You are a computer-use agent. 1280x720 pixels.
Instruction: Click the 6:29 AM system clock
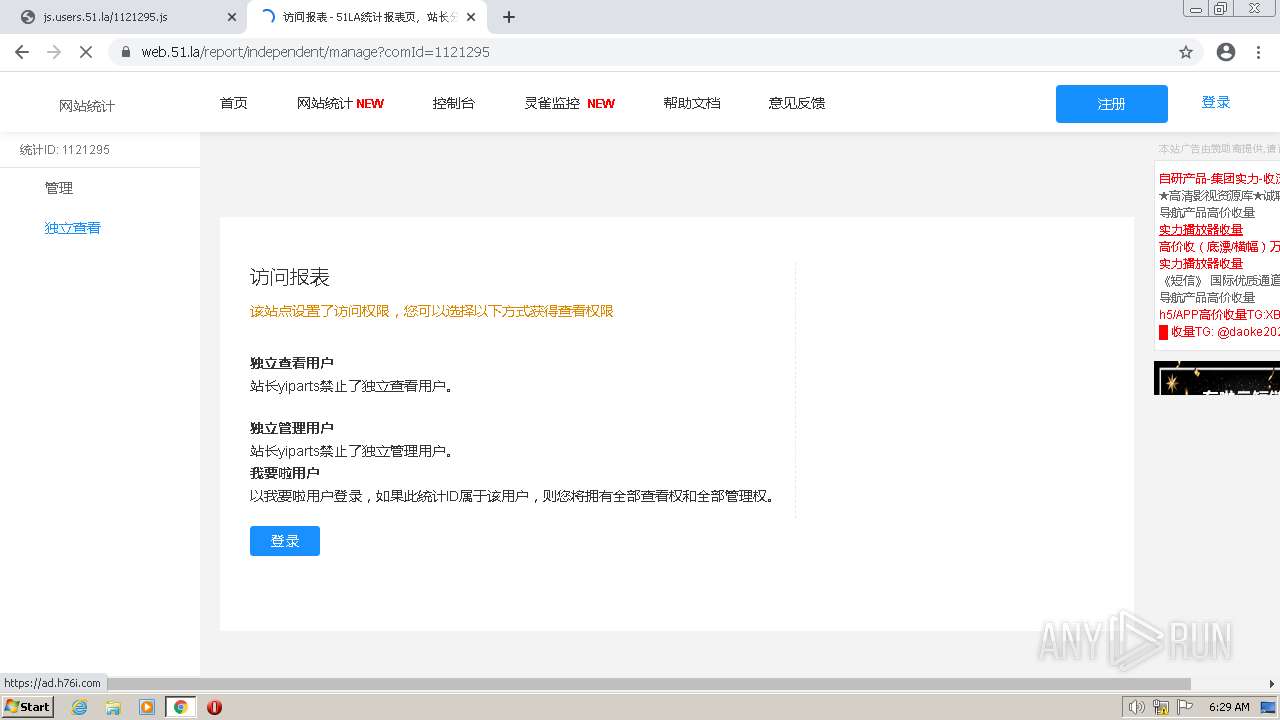pos(1229,707)
